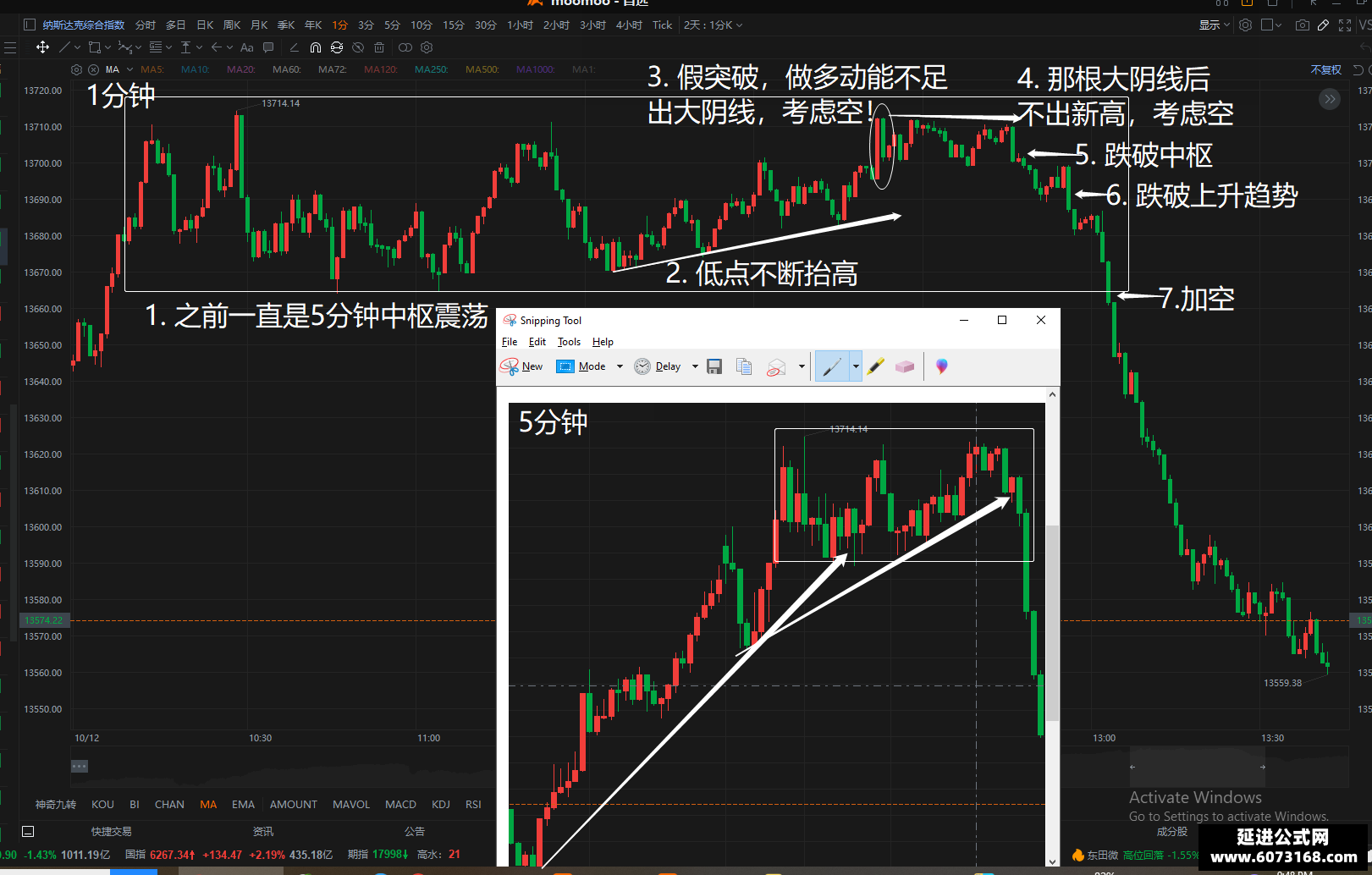Expand the Delay dropdown arrow

(695, 366)
